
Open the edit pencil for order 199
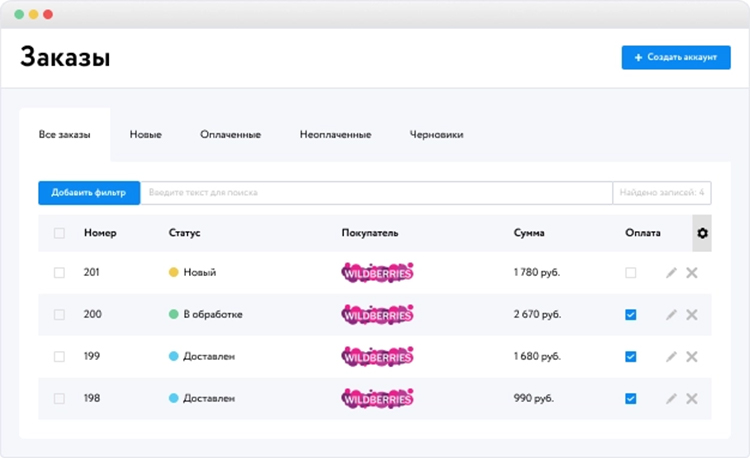tap(671, 356)
